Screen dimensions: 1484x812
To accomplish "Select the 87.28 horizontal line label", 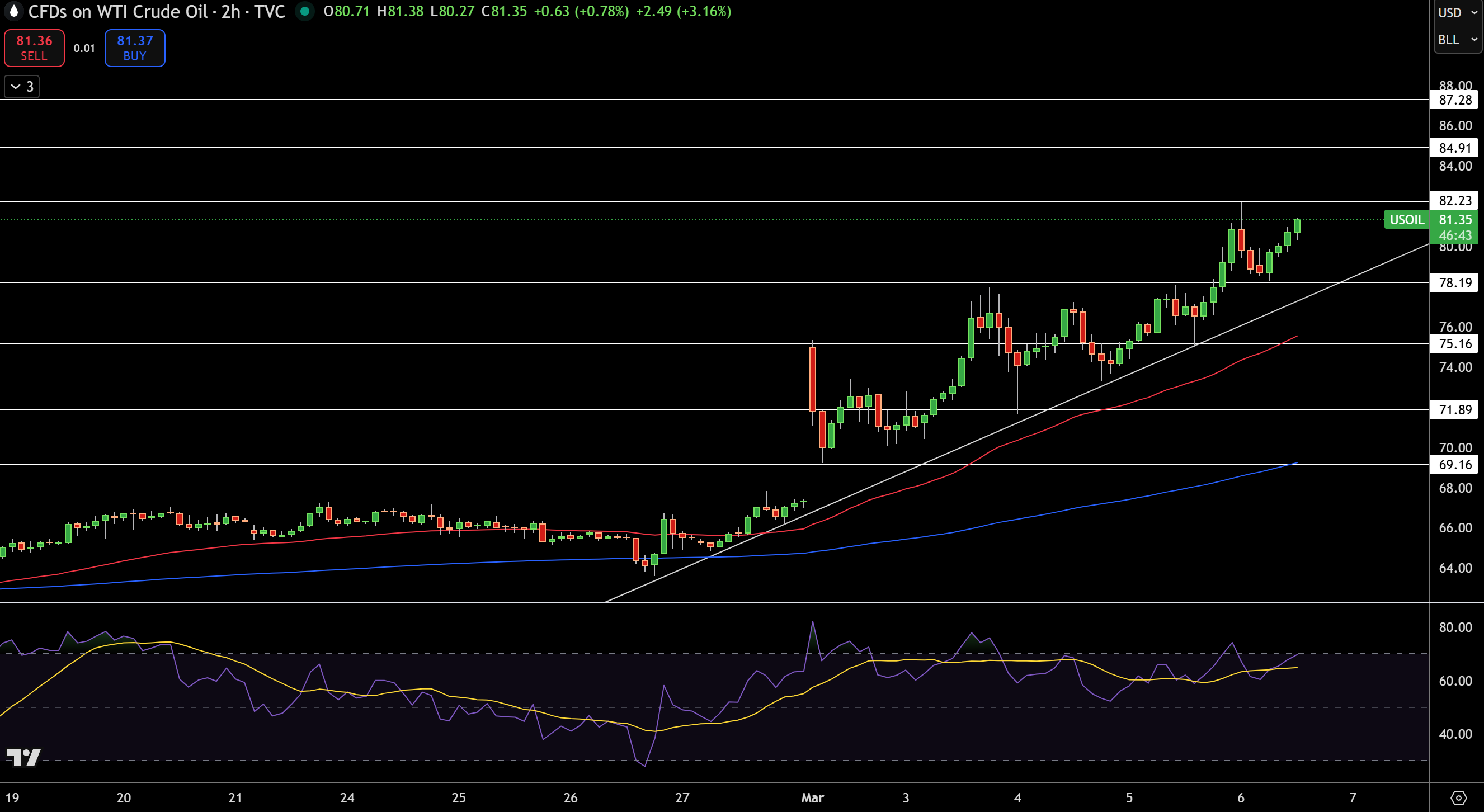I will tap(1454, 100).
